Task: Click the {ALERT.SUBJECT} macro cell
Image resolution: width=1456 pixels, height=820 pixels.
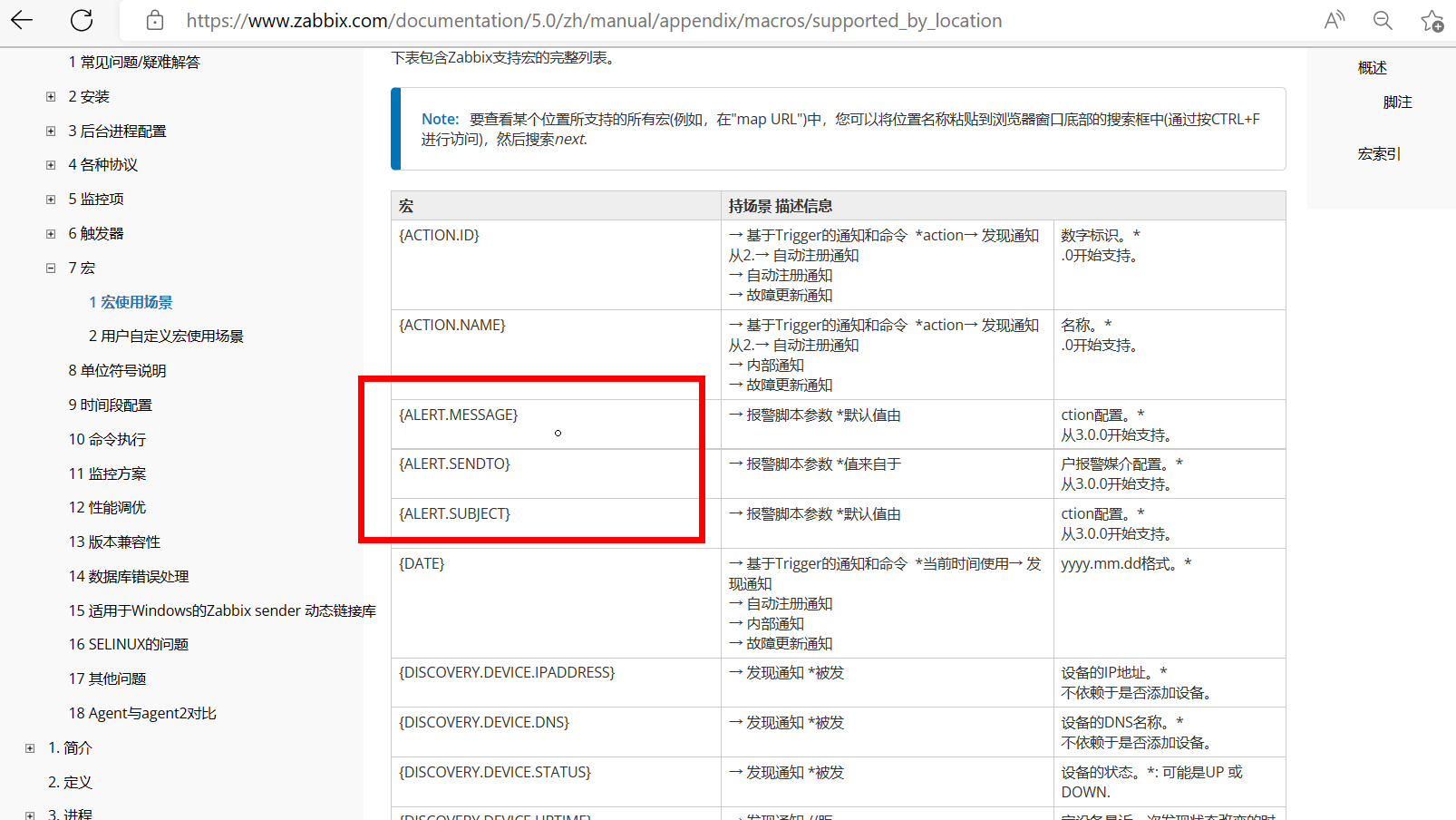Action: point(556,523)
